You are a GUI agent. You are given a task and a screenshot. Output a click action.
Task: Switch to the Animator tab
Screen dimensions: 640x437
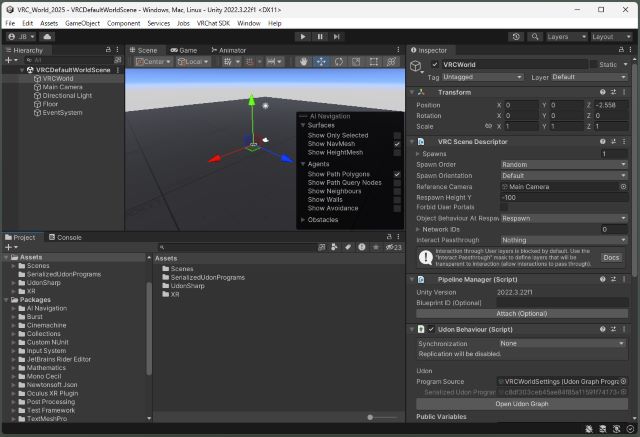click(x=229, y=50)
